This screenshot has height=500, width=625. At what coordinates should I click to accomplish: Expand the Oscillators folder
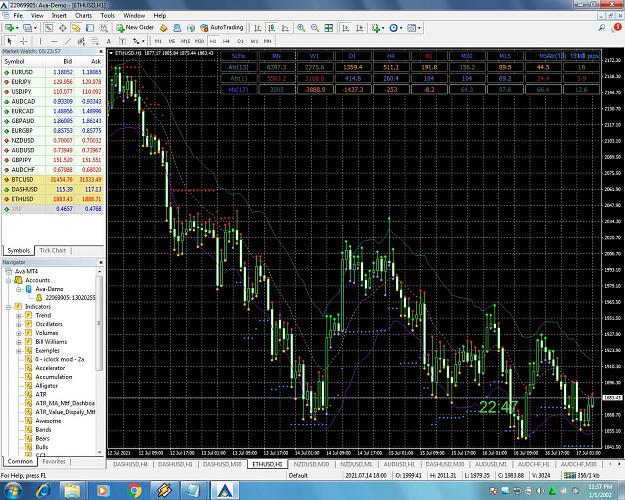[19, 325]
